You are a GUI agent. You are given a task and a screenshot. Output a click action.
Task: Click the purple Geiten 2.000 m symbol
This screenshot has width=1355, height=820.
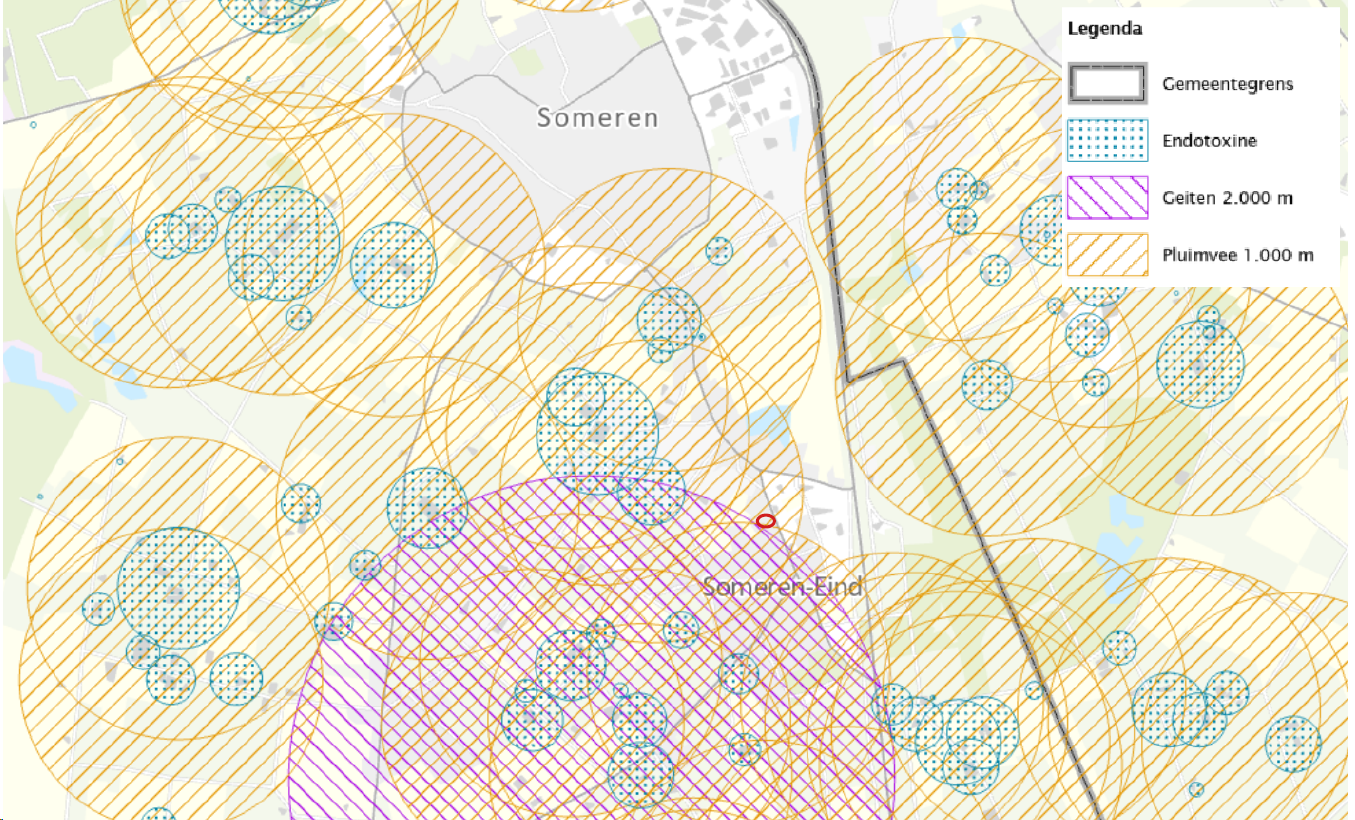(x=1107, y=198)
